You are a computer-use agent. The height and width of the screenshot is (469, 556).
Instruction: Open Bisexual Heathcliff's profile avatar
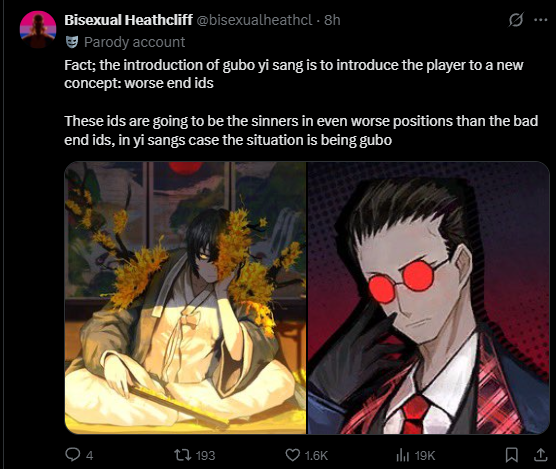pyautogui.click(x=38, y=29)
